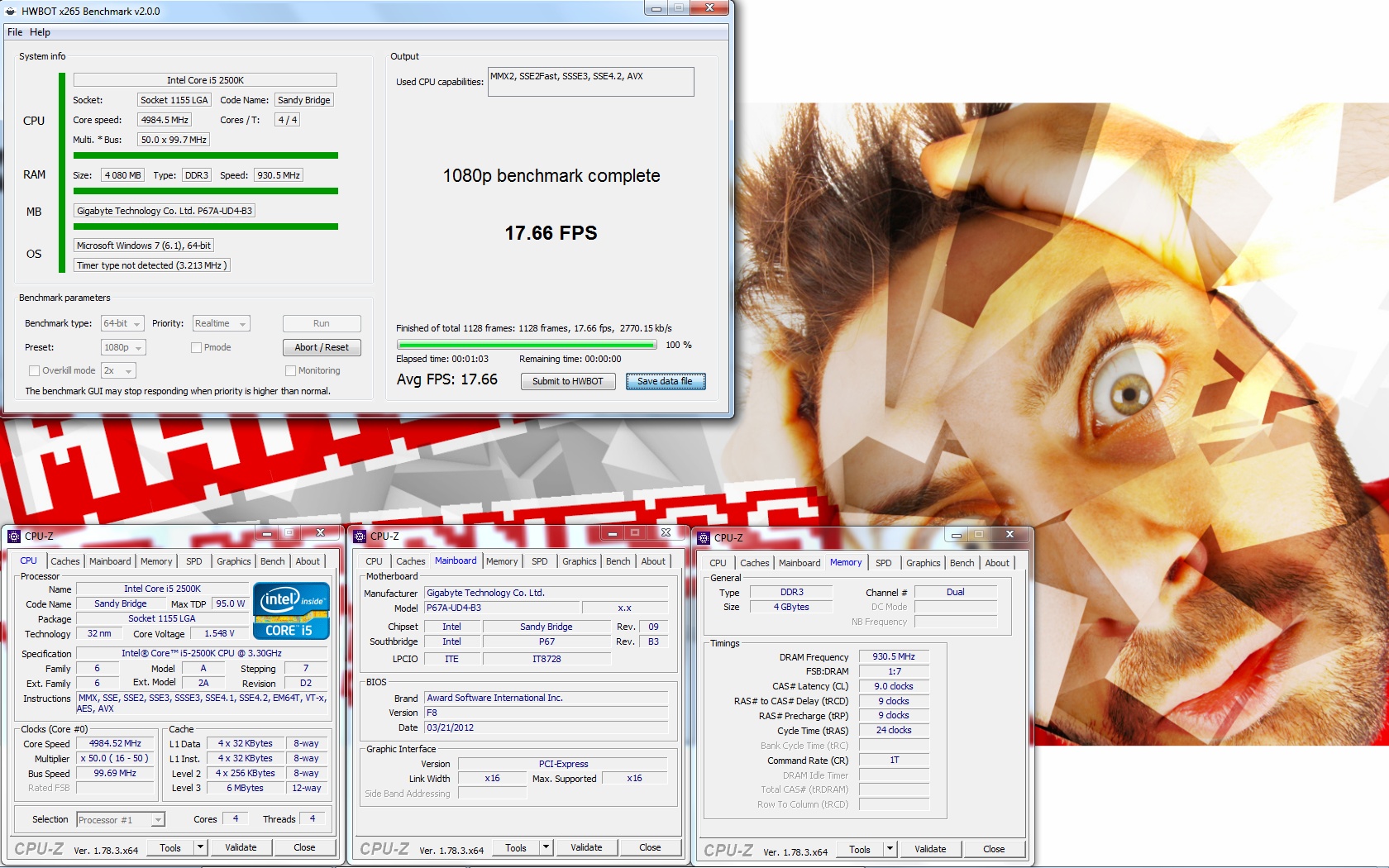Click the Save data file button

point(666,382)
